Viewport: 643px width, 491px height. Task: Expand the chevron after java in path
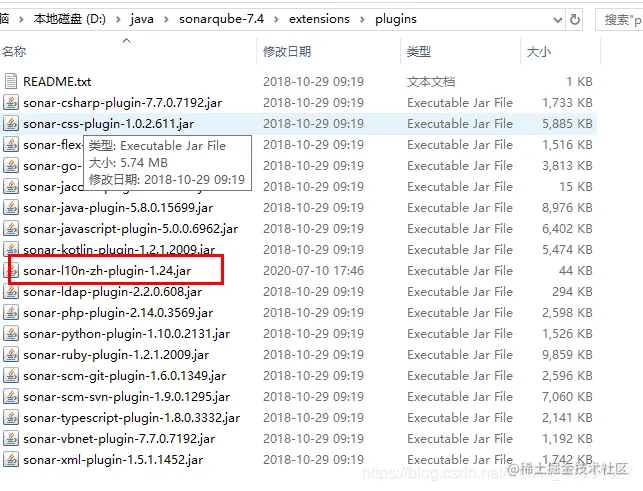point(166,19)
